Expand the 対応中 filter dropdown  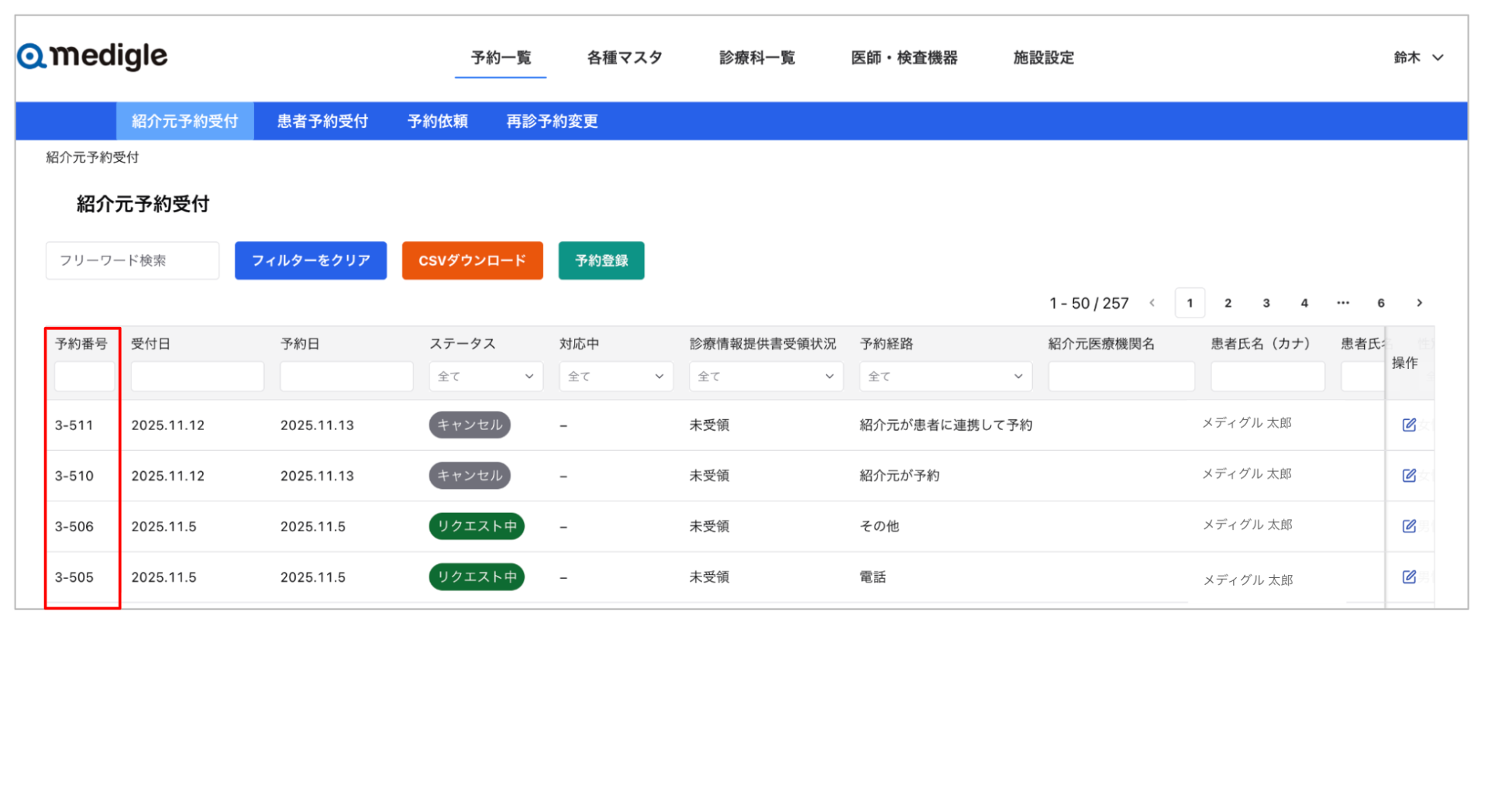pyautogui.click(x=615, y=377)
